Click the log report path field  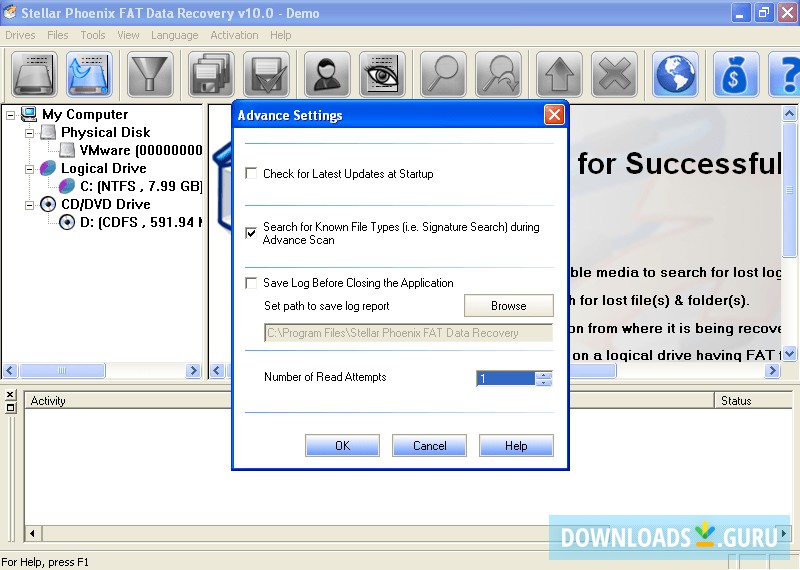(x=408, y=333)
